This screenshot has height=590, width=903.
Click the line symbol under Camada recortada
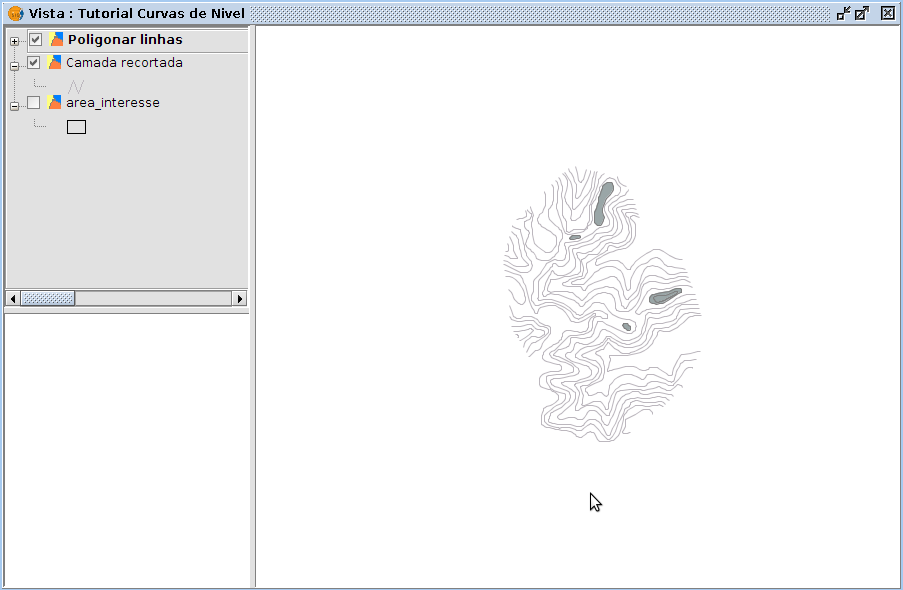(76, 86)
